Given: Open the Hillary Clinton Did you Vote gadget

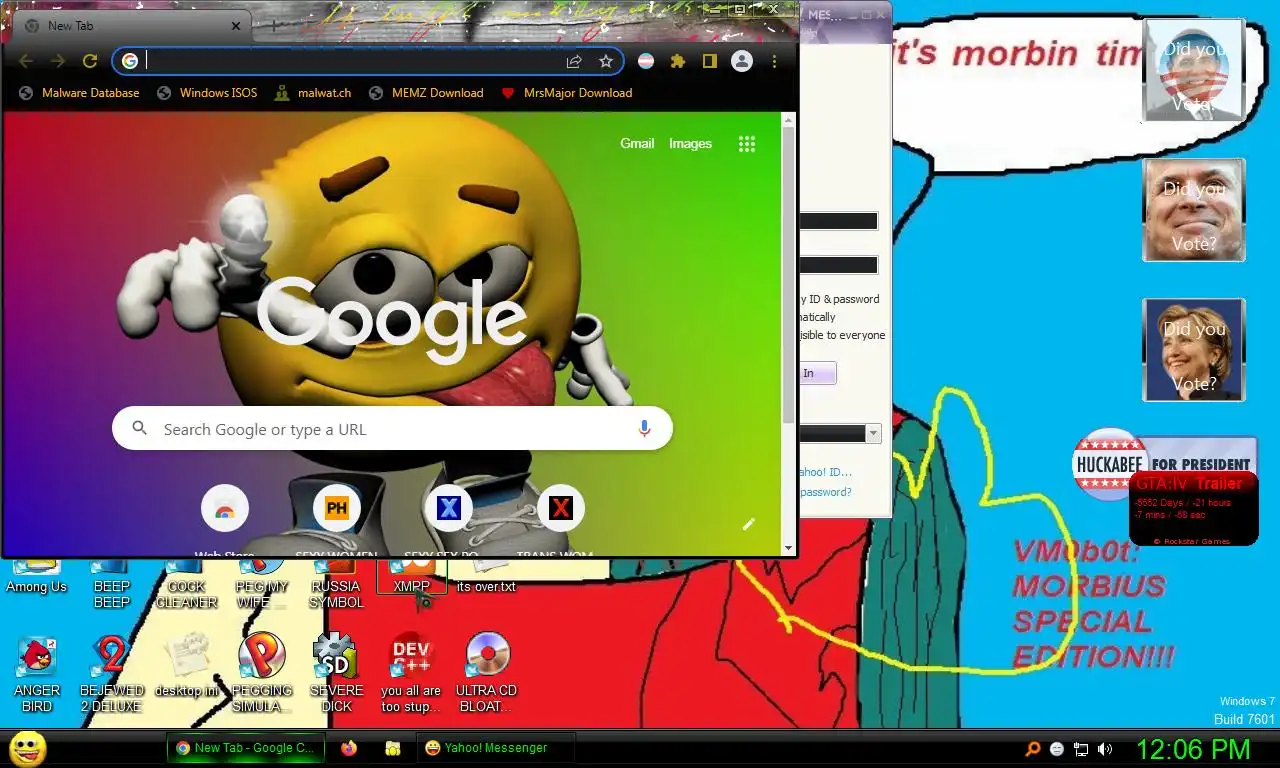Looking at the screenshot, I should coord(1193,350).
